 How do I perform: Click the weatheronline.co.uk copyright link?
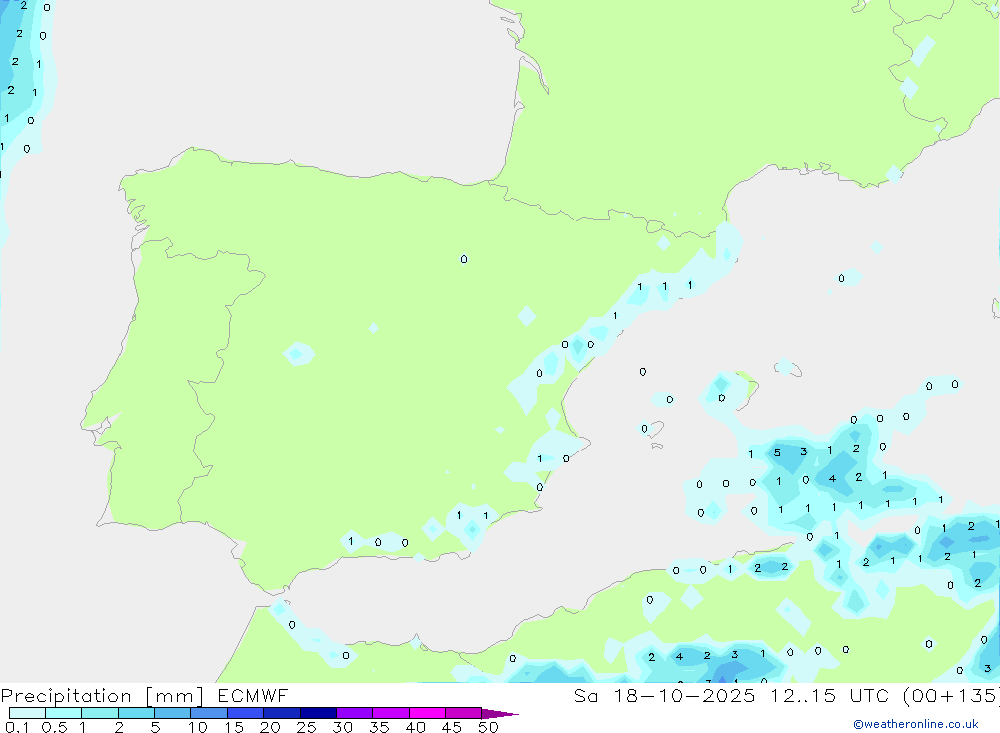pyautogui.click(x=916, y=724)
